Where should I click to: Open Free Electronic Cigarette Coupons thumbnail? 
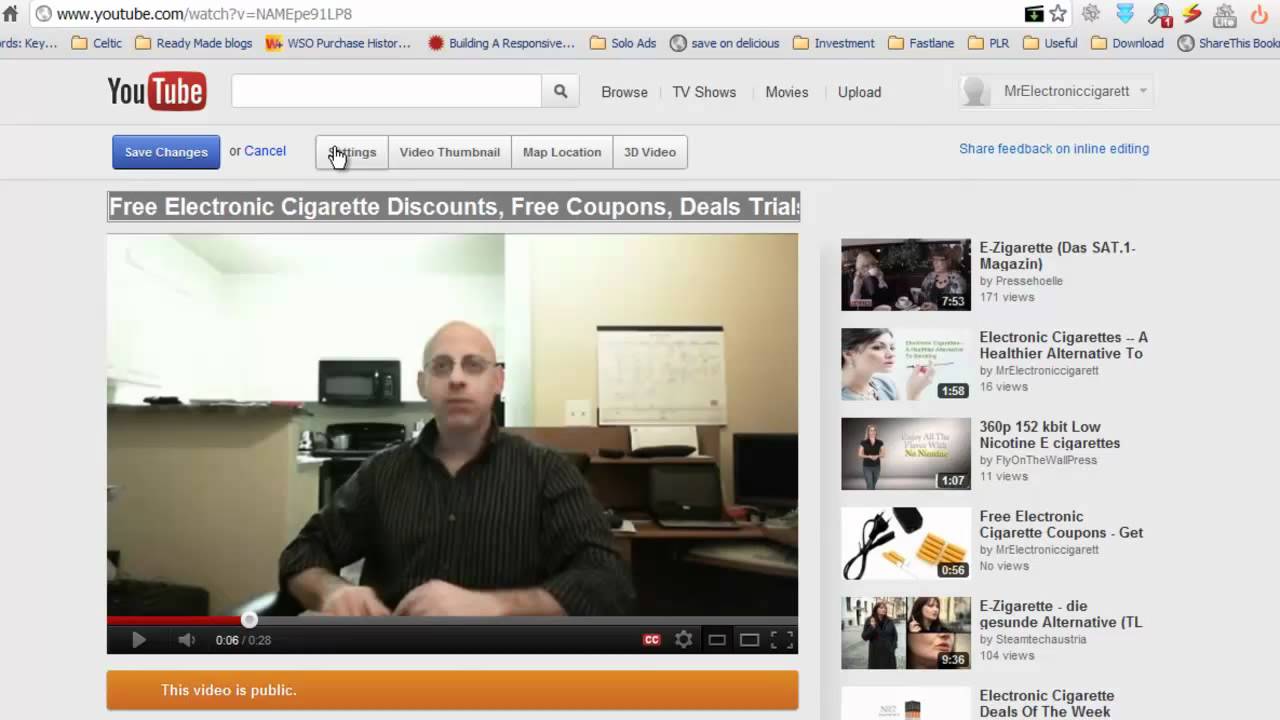tap(906, 543)
